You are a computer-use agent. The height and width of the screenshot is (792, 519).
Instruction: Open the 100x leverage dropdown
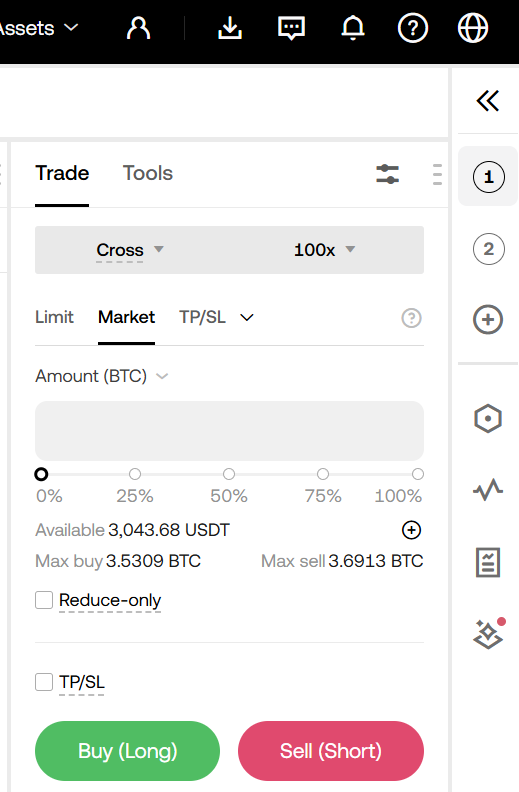[x=325, y=250]
